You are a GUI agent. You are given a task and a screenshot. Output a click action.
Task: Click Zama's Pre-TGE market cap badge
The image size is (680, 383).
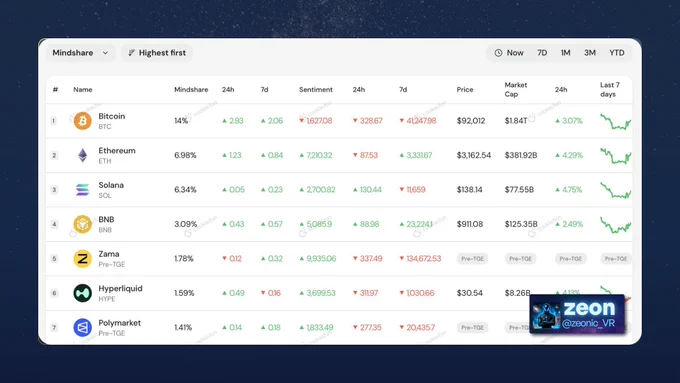(520, 259)
